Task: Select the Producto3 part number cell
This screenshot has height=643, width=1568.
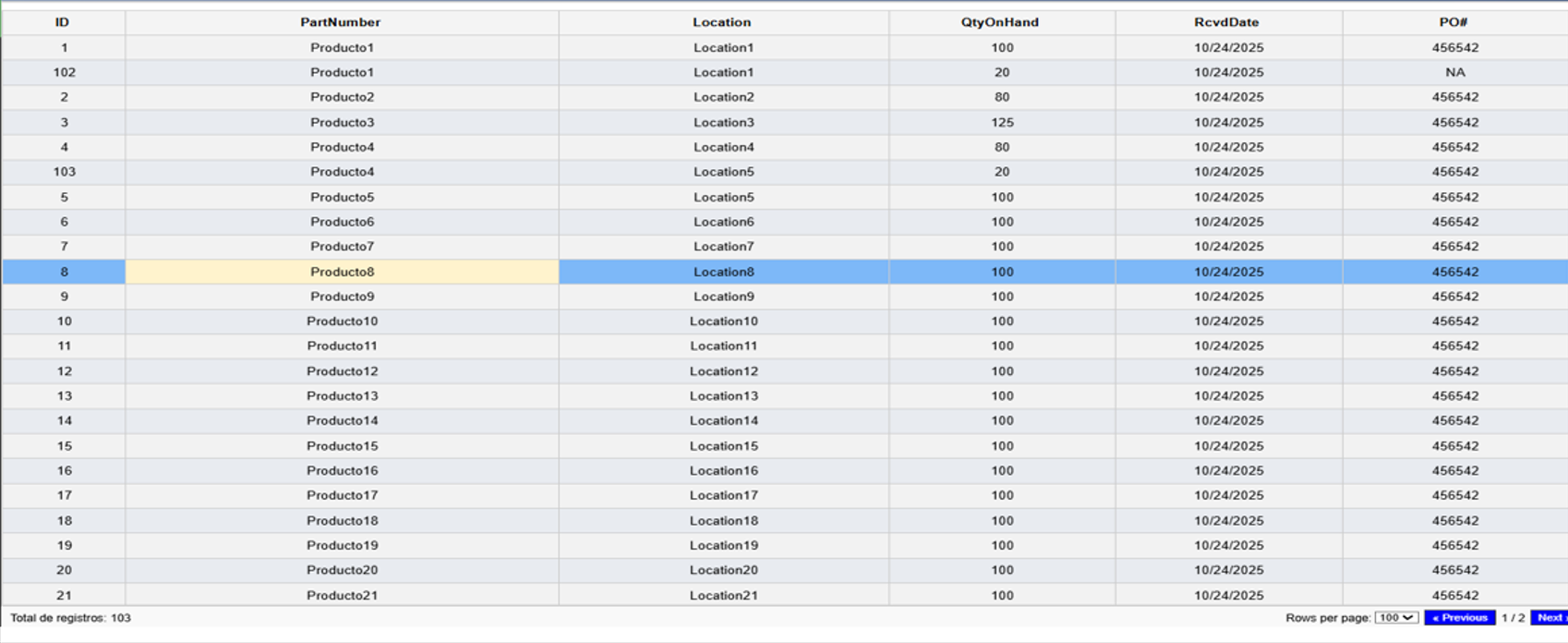Action: [x=342, y=122]
